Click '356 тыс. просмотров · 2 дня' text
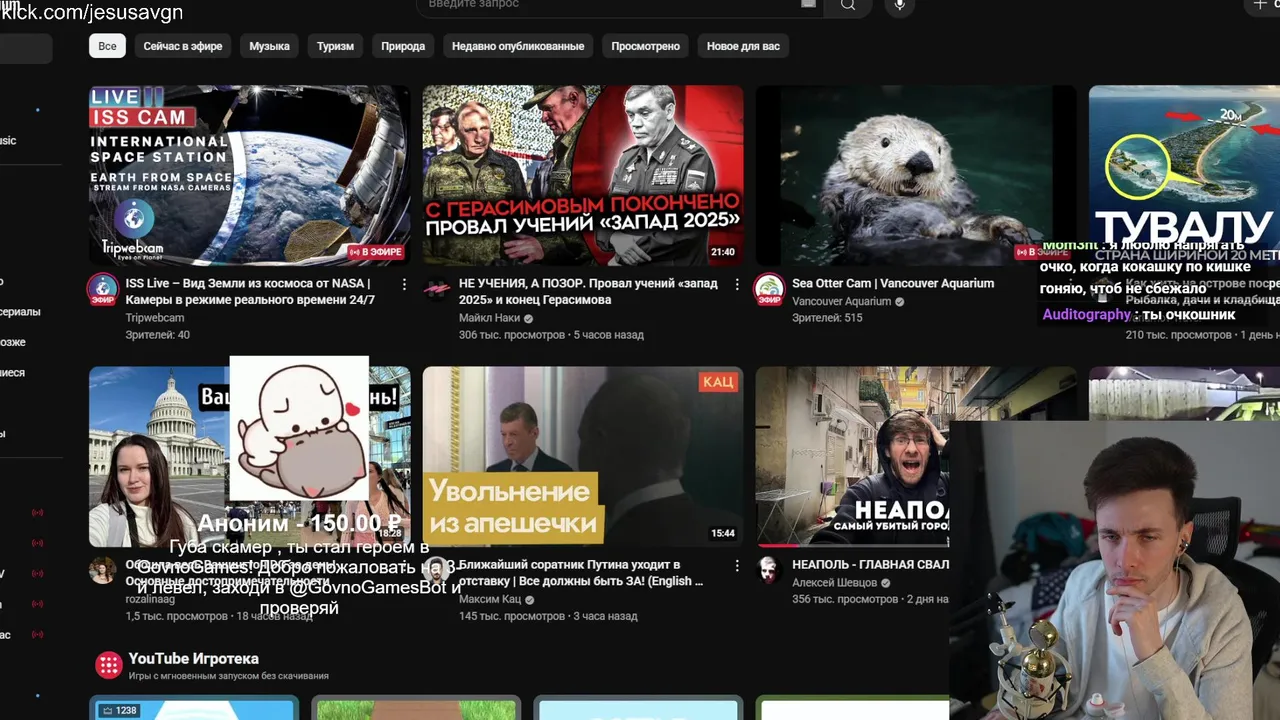The height and width of the screenshot is (720, 1280). [x=870, y=599]
